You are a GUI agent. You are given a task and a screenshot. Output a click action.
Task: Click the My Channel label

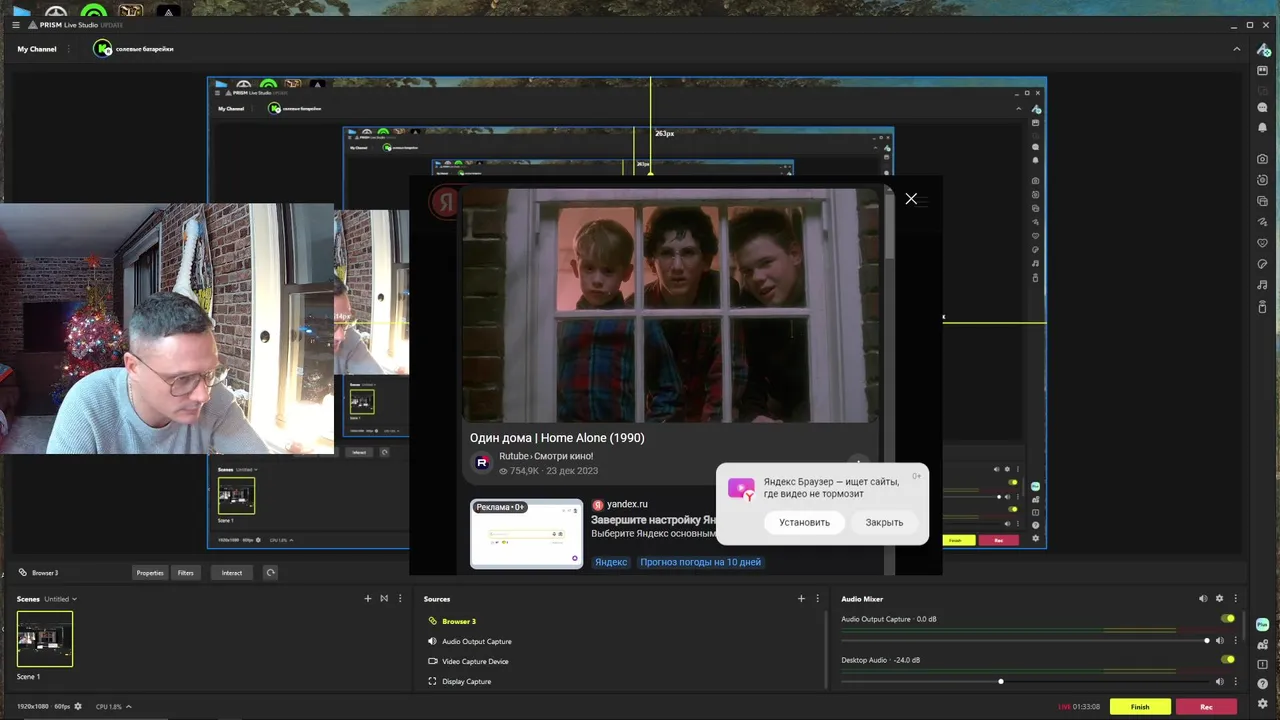37,49
